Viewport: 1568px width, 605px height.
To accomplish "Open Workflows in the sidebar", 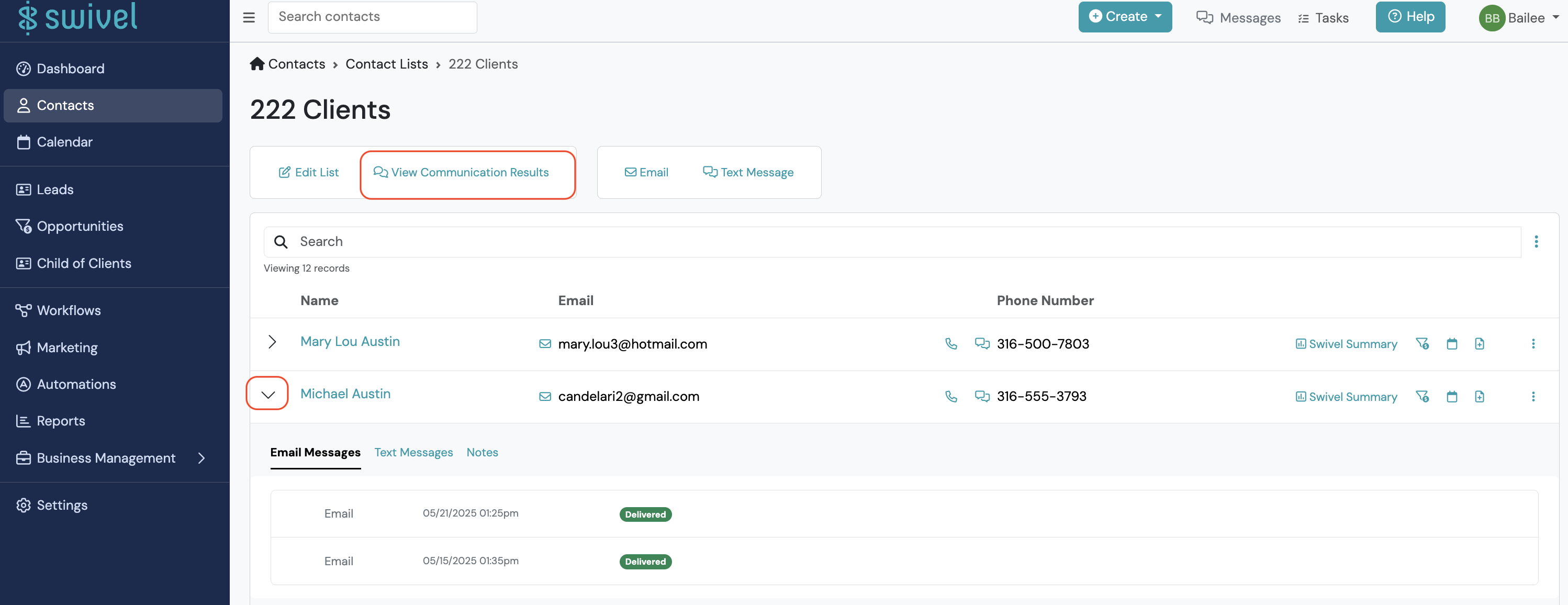I will click(x=113, y=310).
